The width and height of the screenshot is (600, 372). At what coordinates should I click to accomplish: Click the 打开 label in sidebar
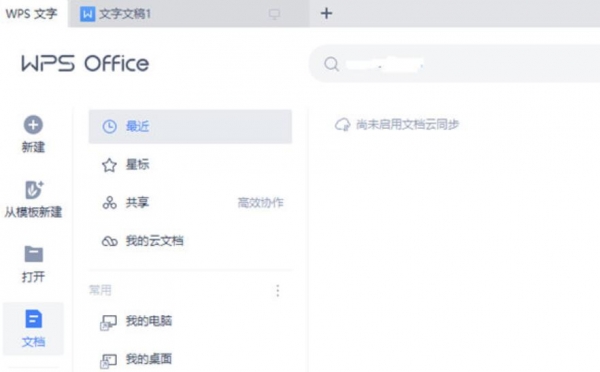pos(33,276)
